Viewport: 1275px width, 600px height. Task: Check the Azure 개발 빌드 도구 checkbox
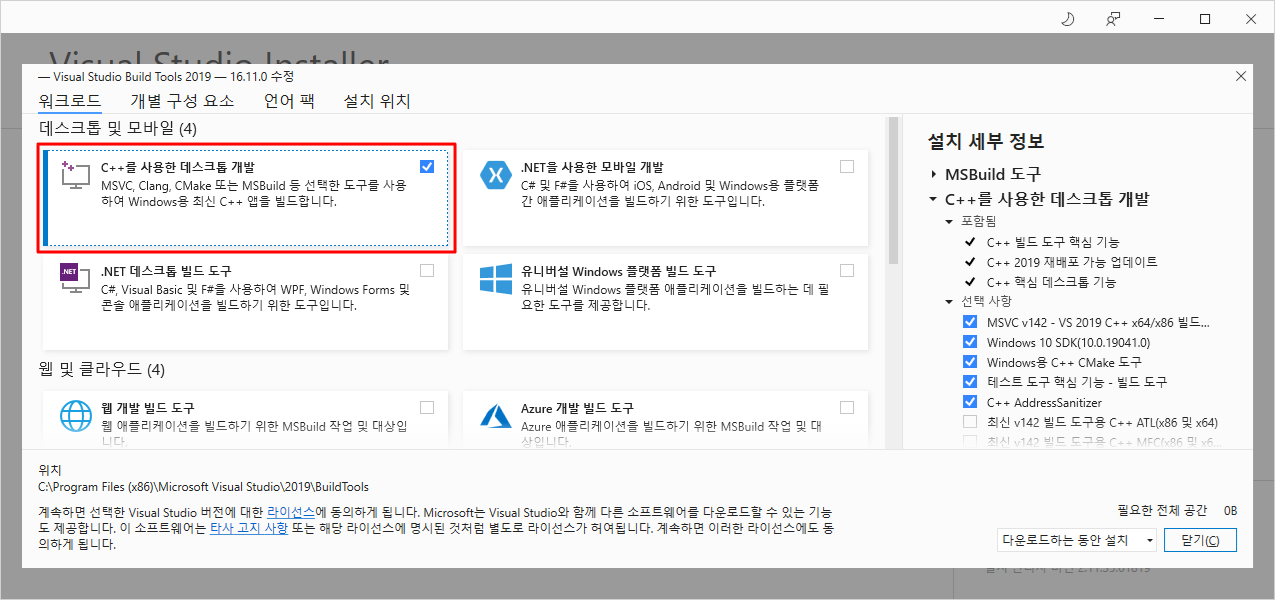tap(847, 407)
